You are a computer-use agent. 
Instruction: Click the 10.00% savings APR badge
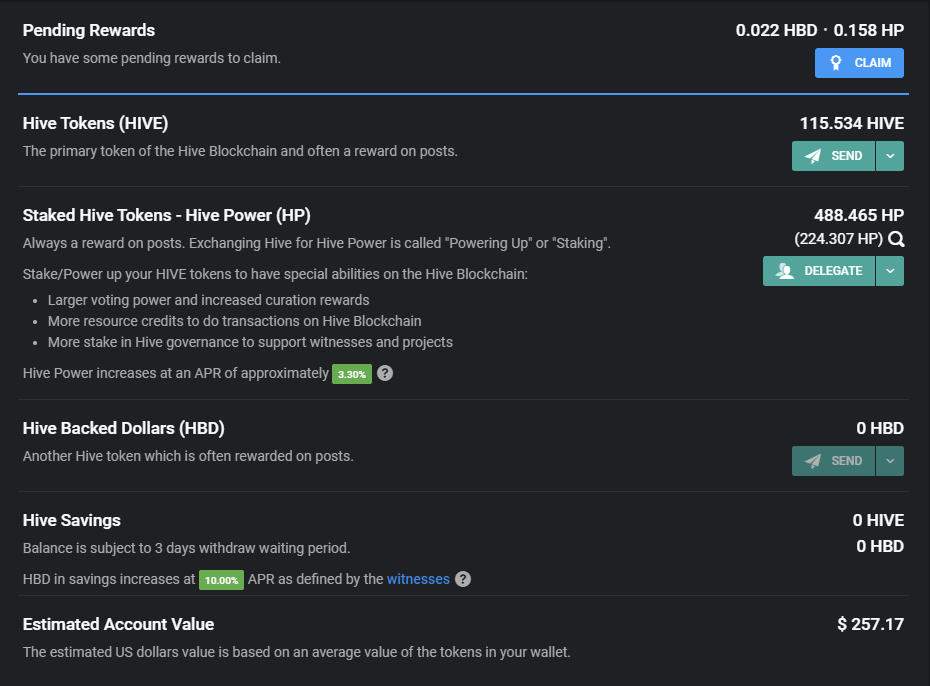(221, 580)
